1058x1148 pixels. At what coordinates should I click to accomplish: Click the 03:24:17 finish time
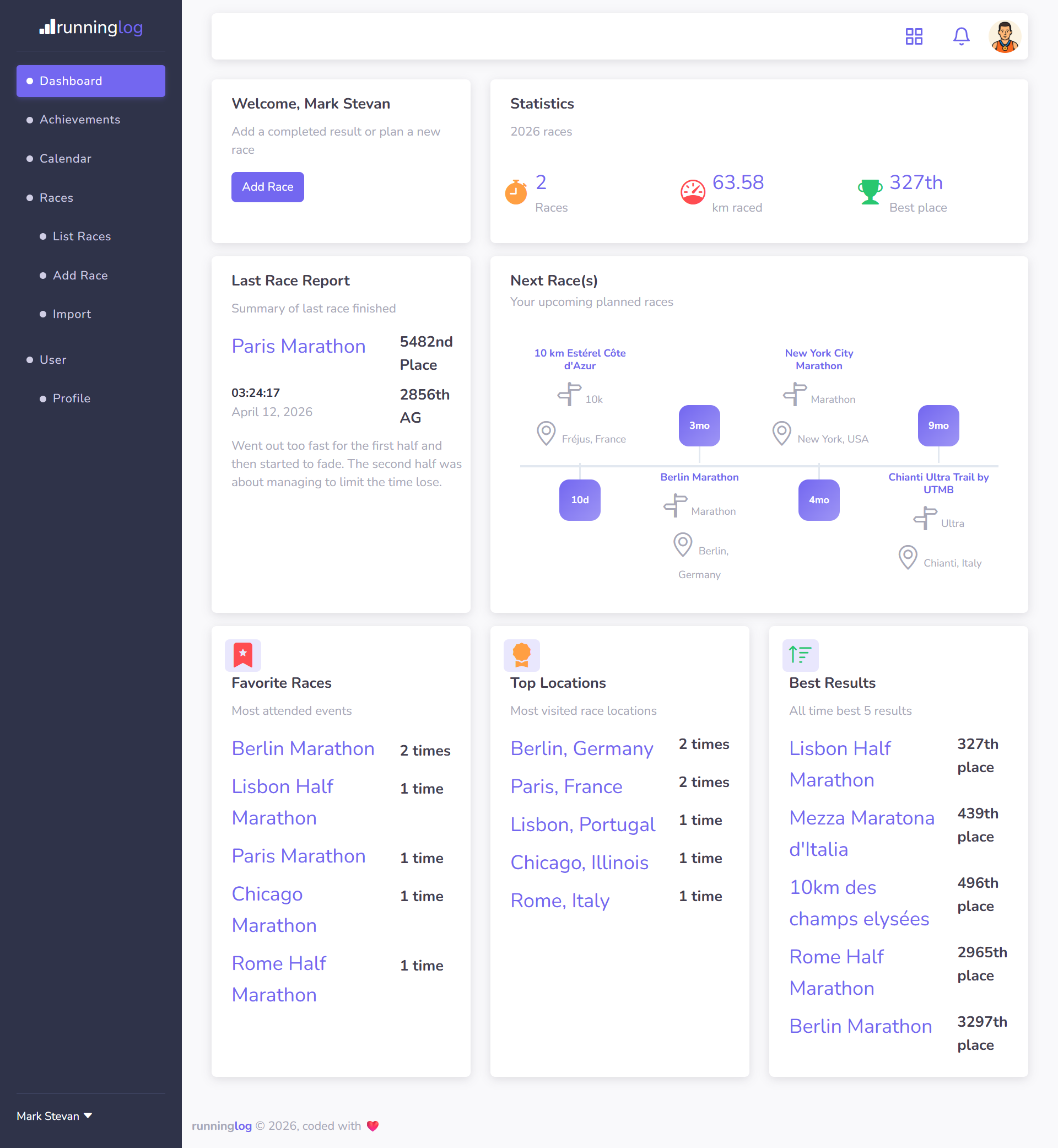255,393
